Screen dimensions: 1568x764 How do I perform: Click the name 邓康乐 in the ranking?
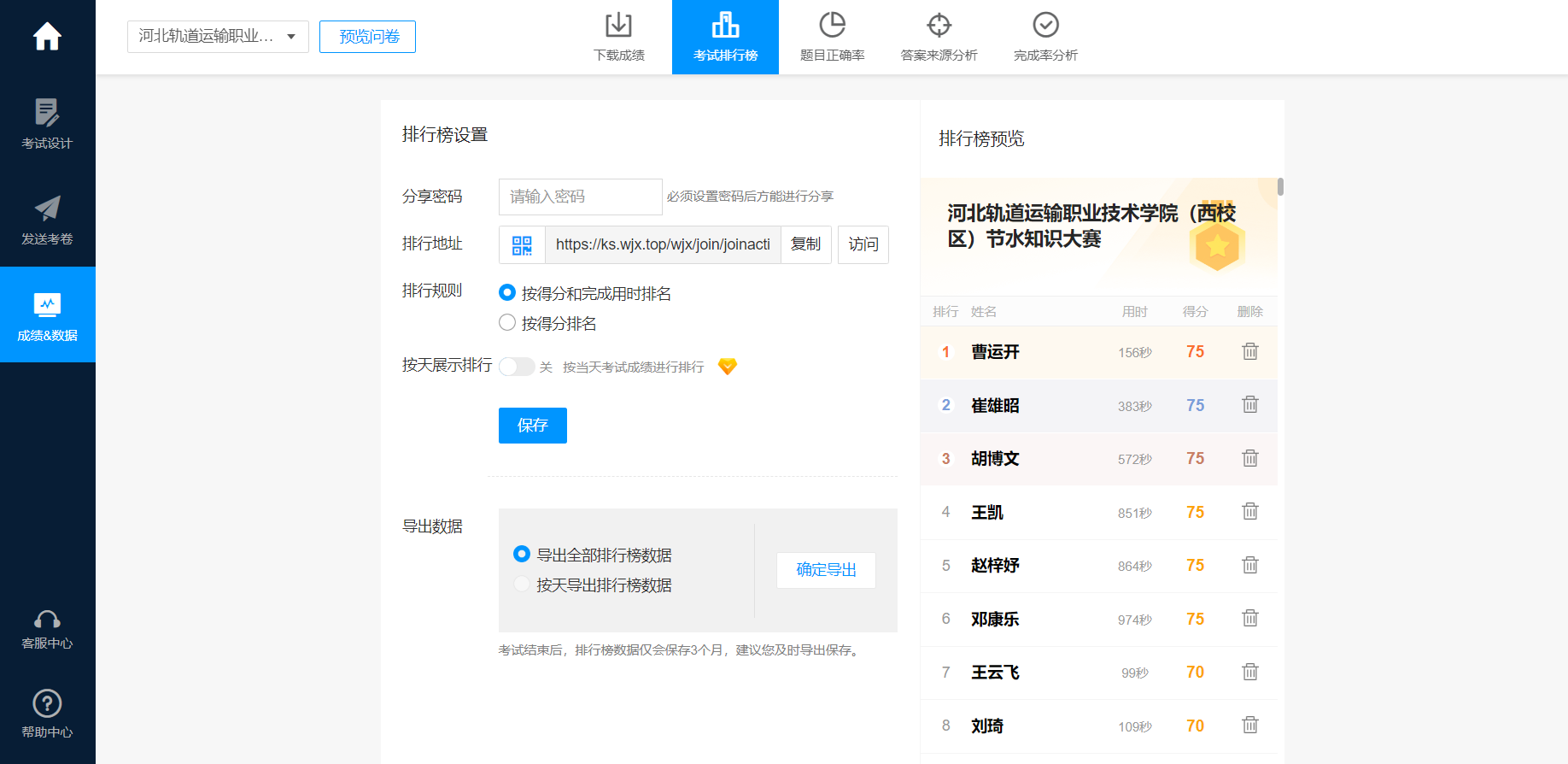[995, 619]
